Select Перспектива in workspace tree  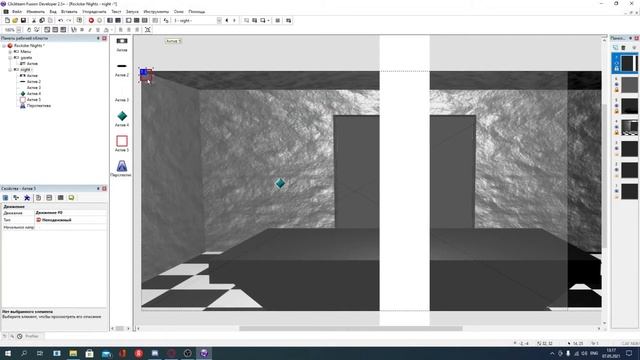[x=39, y=106]
